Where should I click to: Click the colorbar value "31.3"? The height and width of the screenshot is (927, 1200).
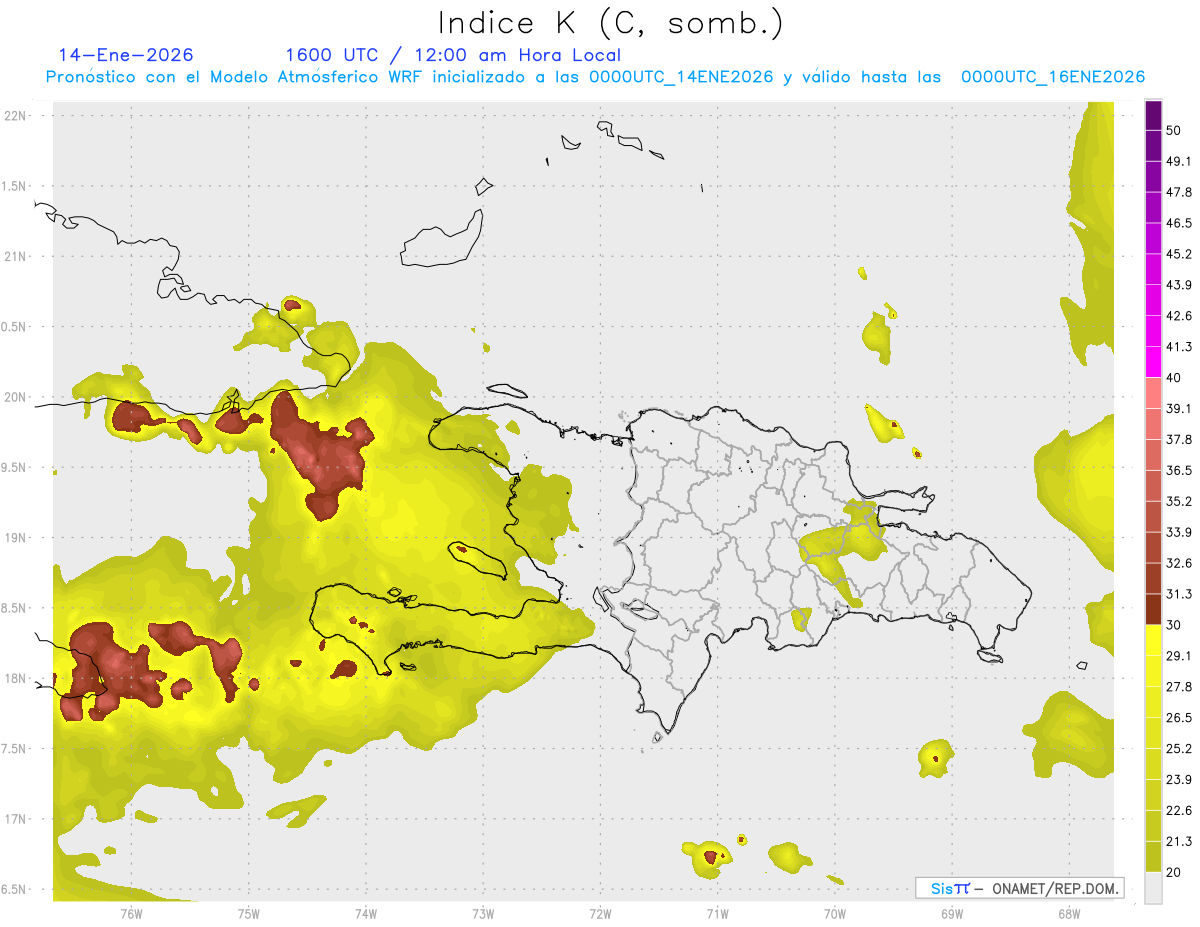[1179, 594]
